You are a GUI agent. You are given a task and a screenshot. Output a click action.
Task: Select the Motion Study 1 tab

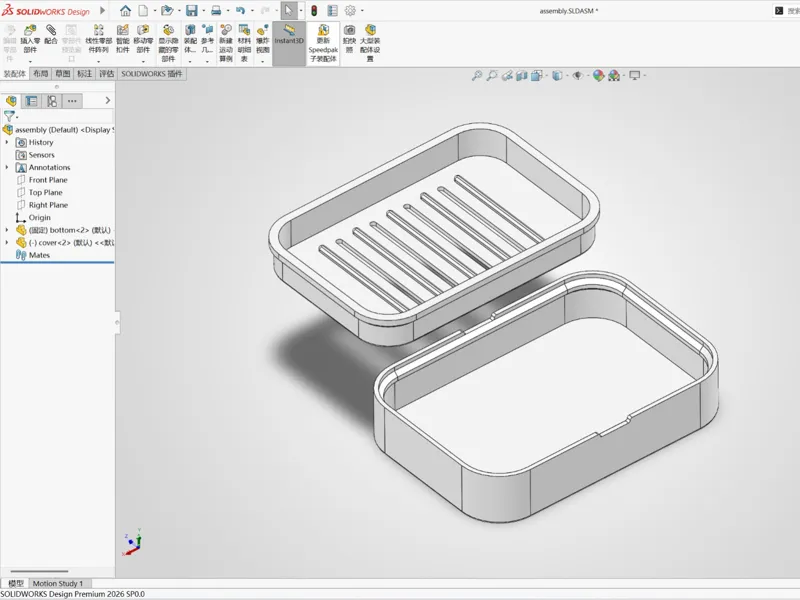pos(58,583)
